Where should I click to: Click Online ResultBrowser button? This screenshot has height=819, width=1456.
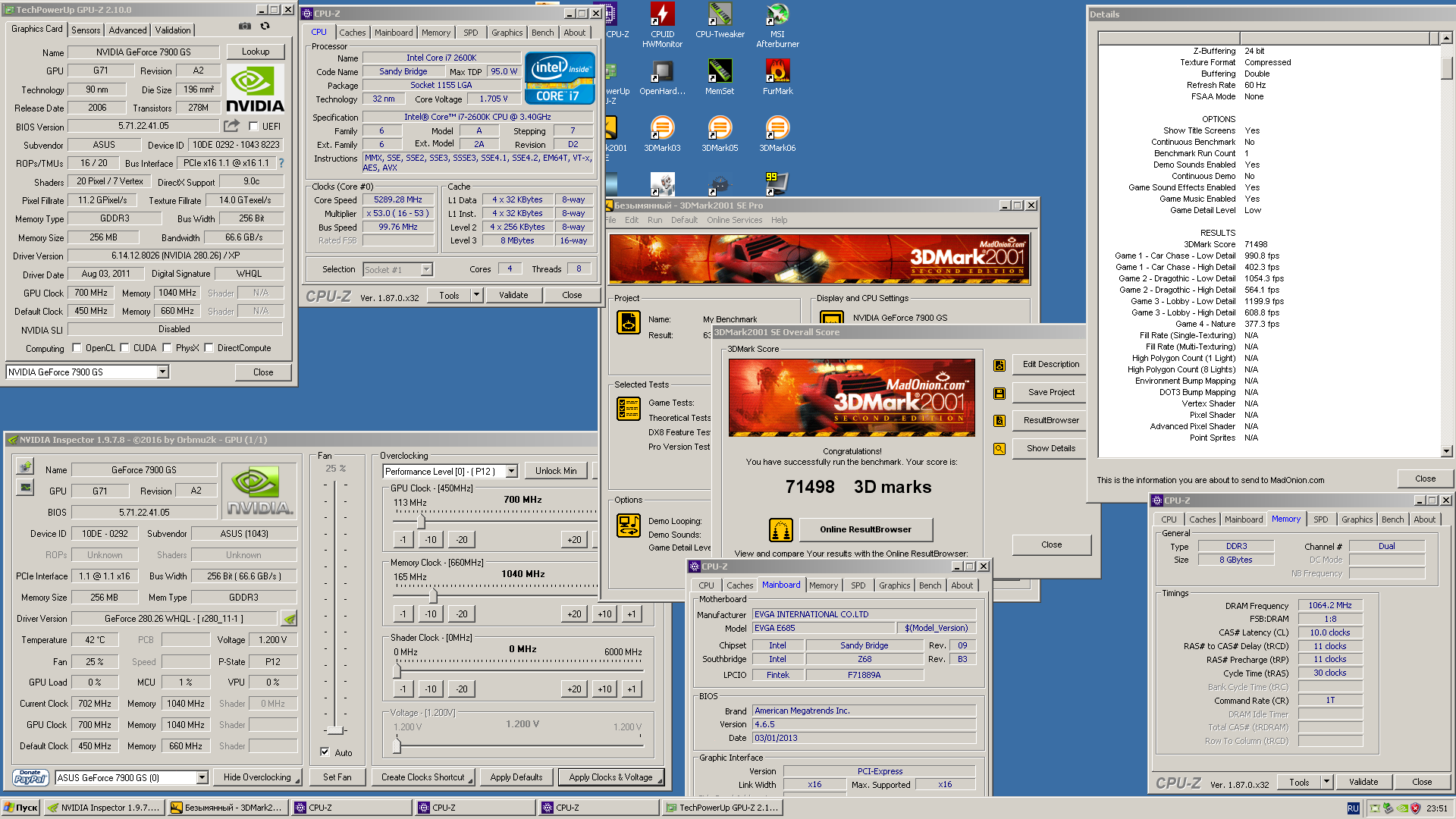coord(865,529)
